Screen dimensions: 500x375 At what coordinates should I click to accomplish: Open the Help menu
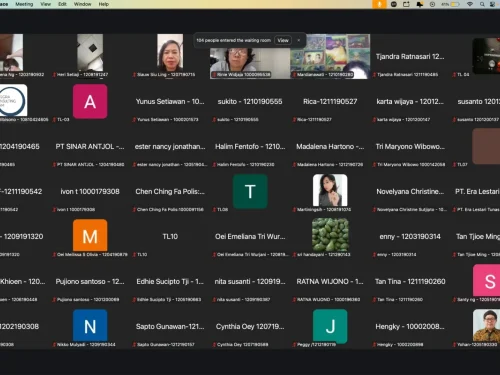point(104,4)
